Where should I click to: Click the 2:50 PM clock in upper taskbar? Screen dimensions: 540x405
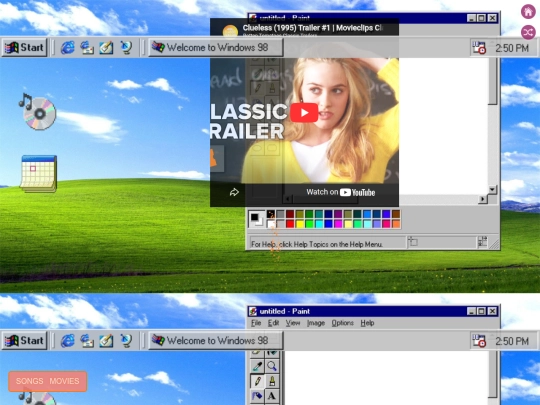512,48
